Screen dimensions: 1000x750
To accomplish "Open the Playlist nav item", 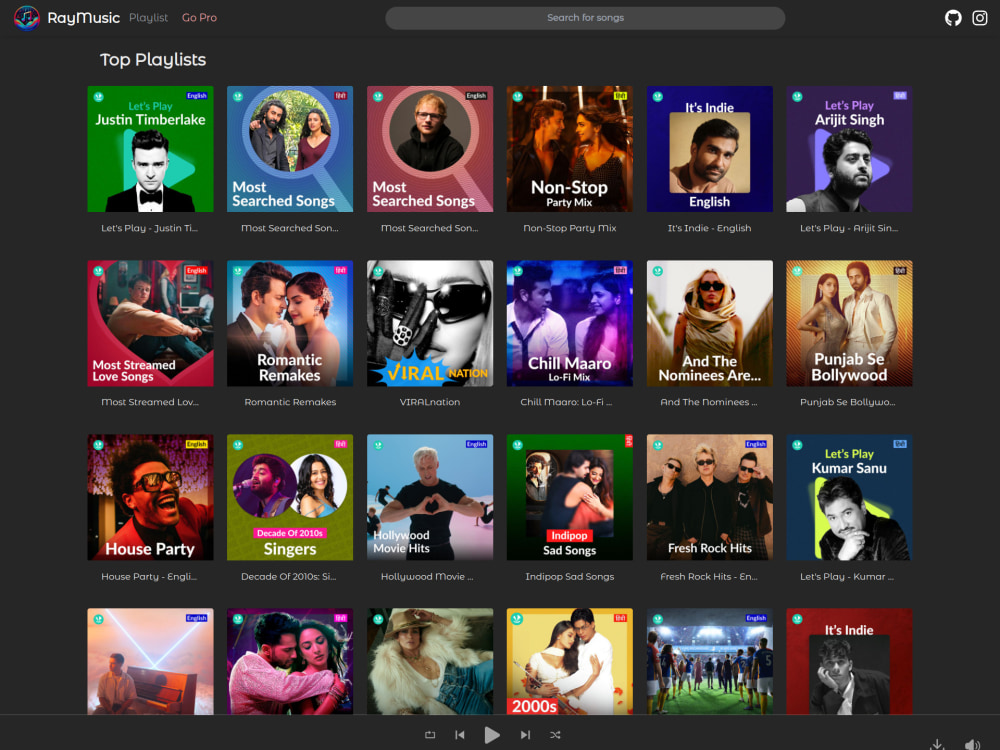I will click(149, 18).
